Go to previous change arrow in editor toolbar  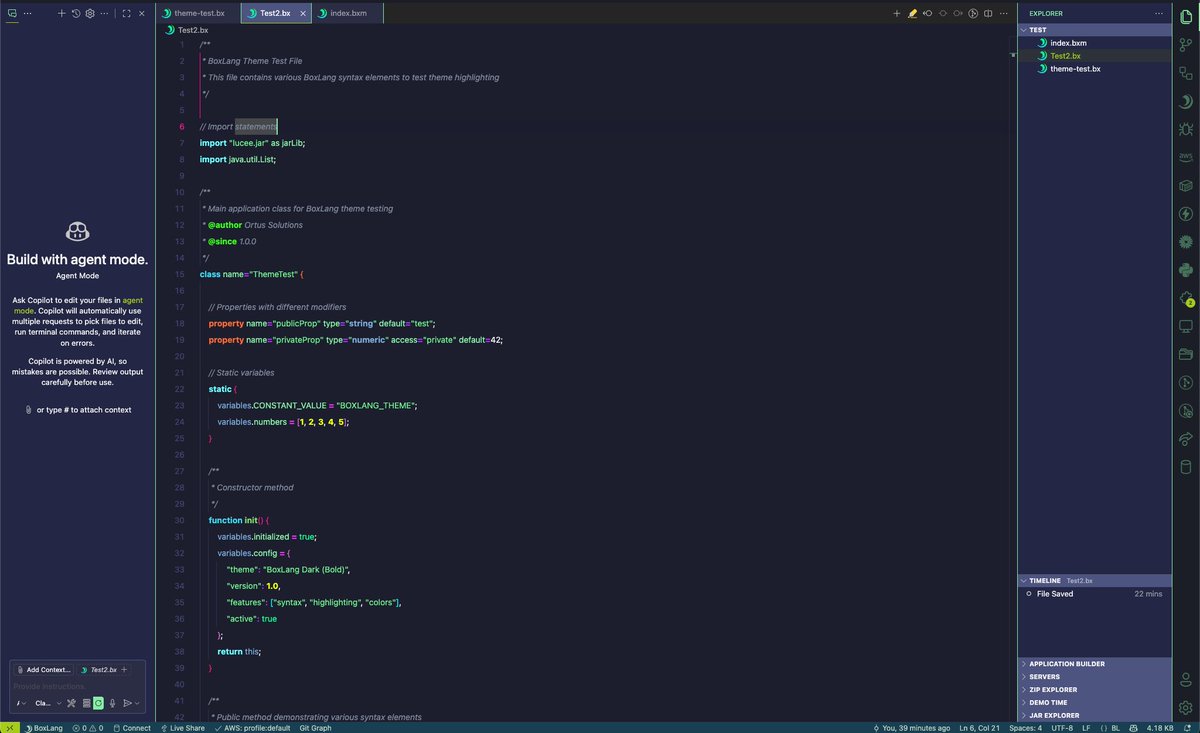pyautogui.click(x=928, y=14)
